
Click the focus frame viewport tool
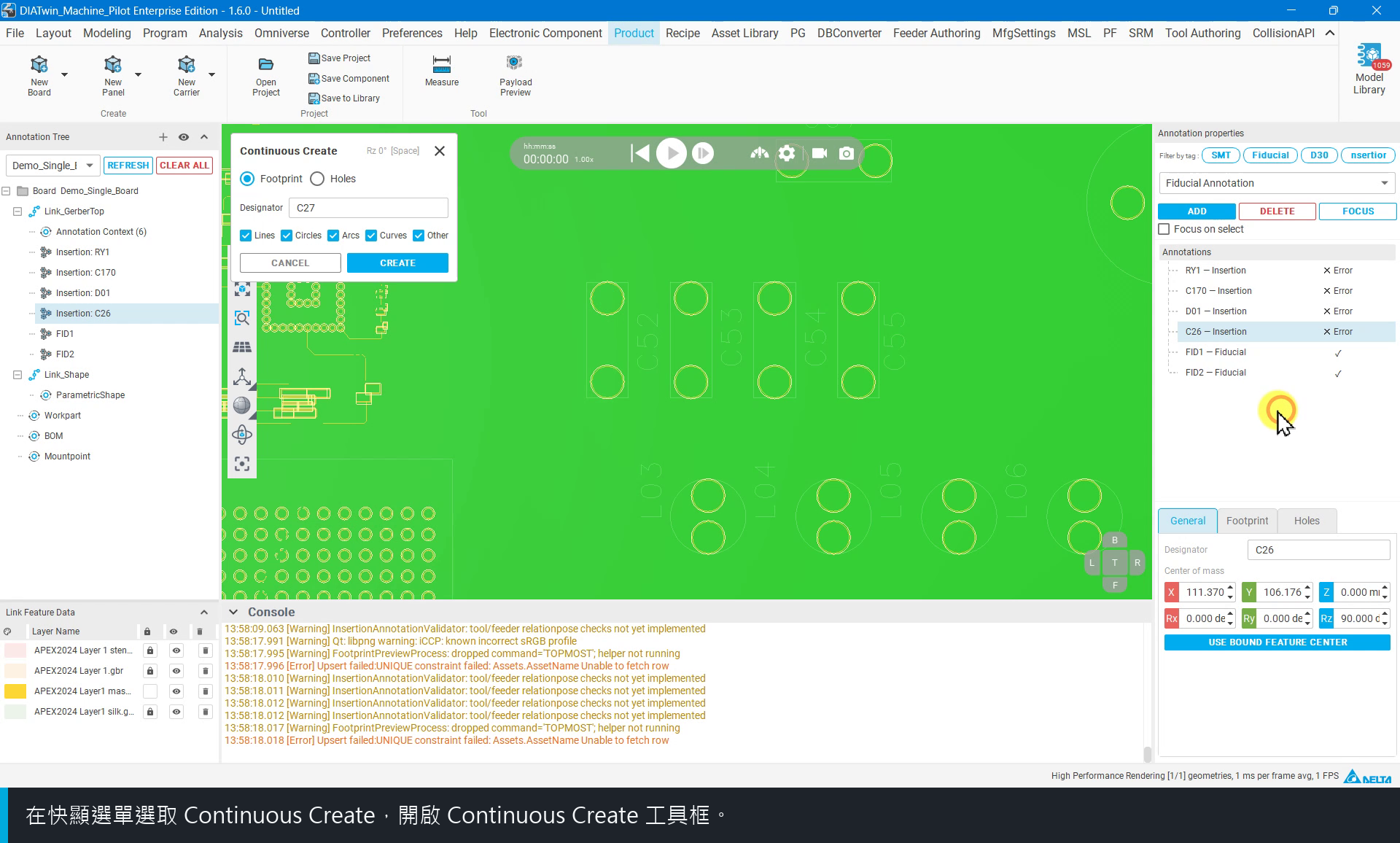point(242,464)
